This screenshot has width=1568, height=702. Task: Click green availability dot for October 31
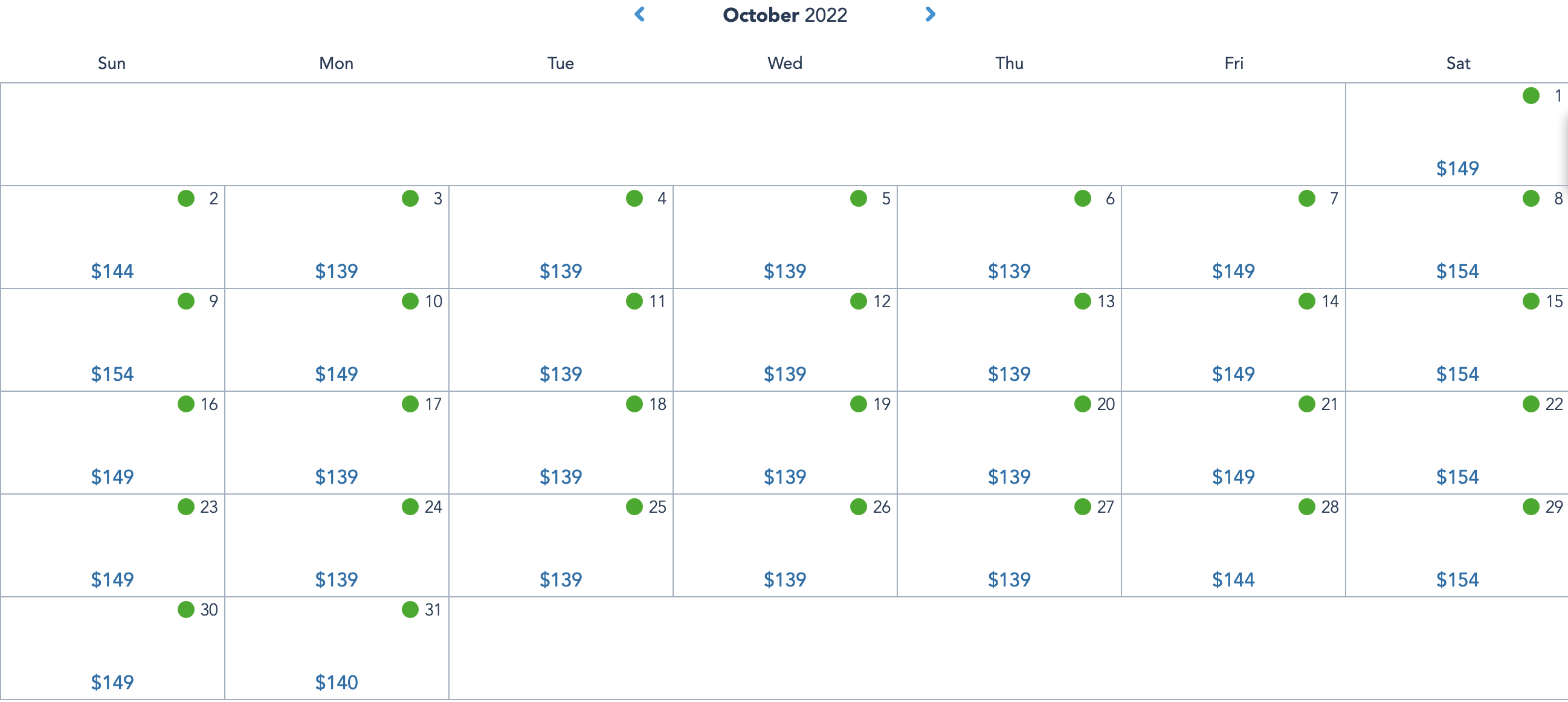(410, 609)
